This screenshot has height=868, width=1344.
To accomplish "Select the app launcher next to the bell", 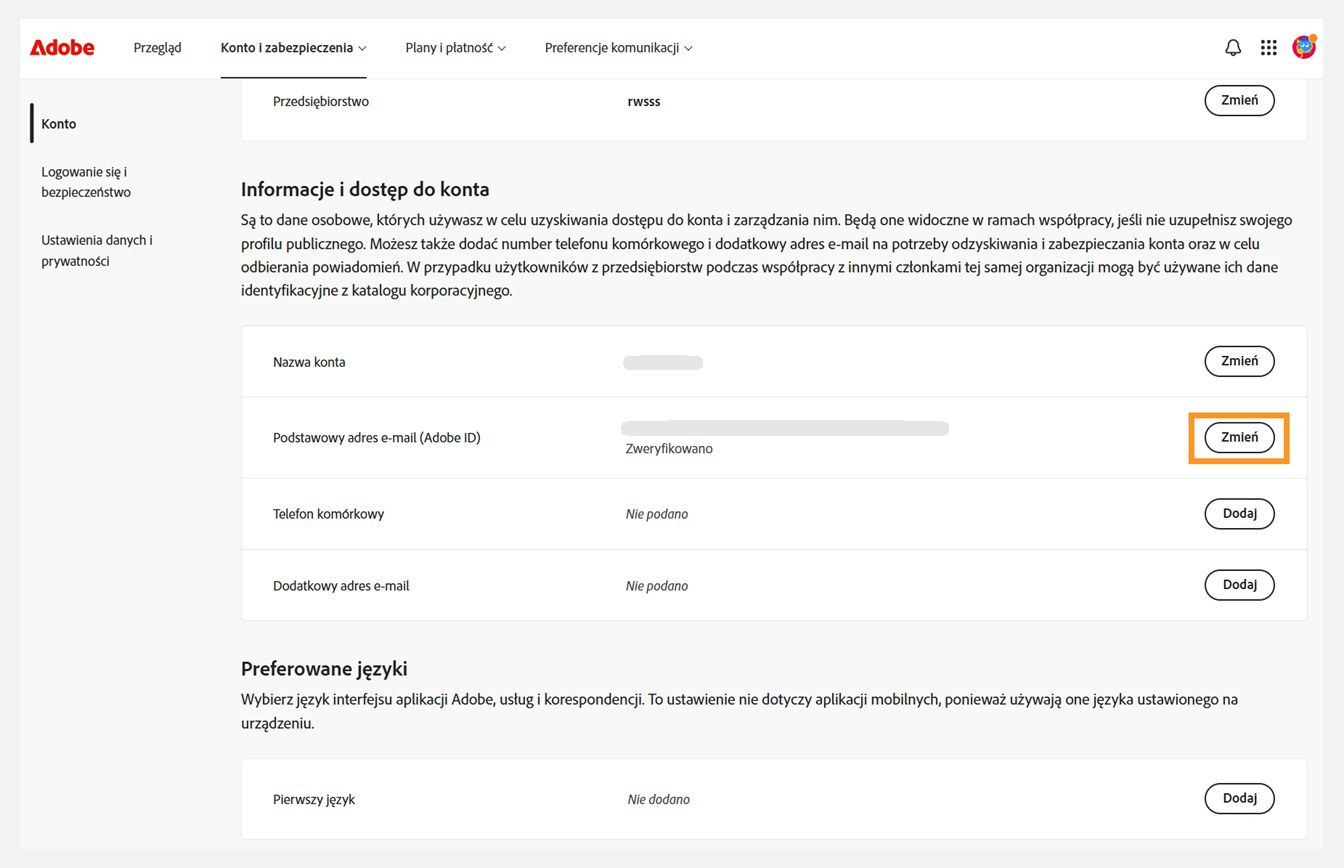I will pyautogui.click(x=1268, y=47).
